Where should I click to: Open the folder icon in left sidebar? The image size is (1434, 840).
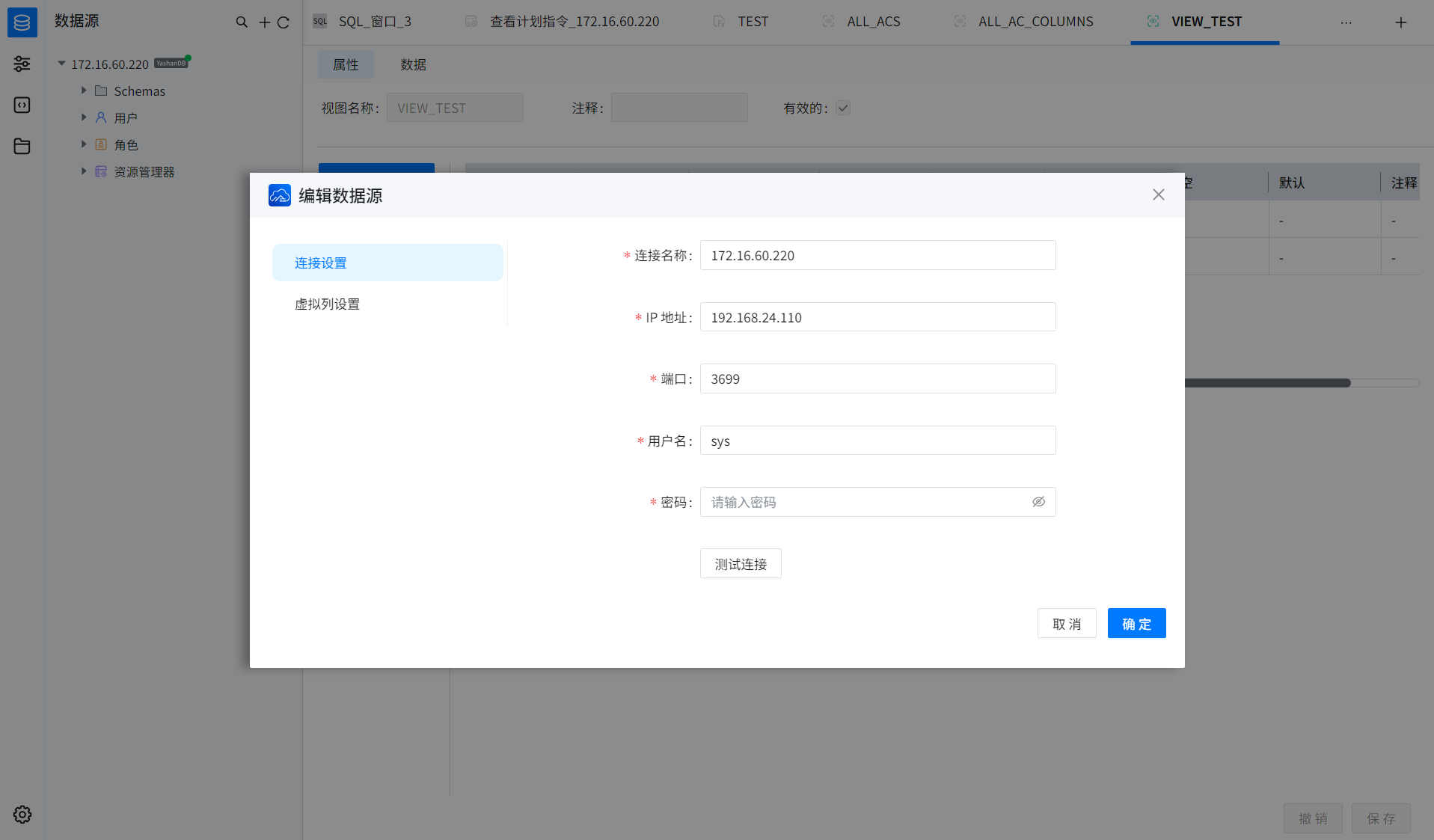(22, 146)
